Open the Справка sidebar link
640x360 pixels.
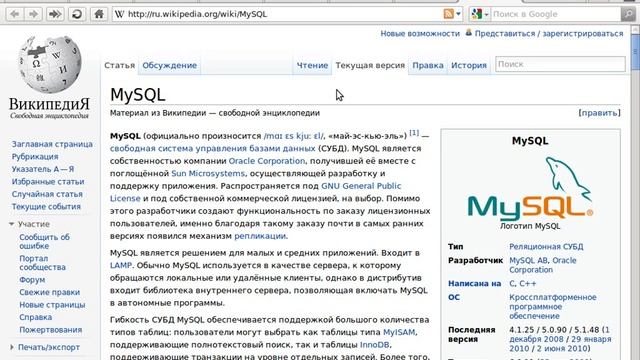[x=36, y=317]
